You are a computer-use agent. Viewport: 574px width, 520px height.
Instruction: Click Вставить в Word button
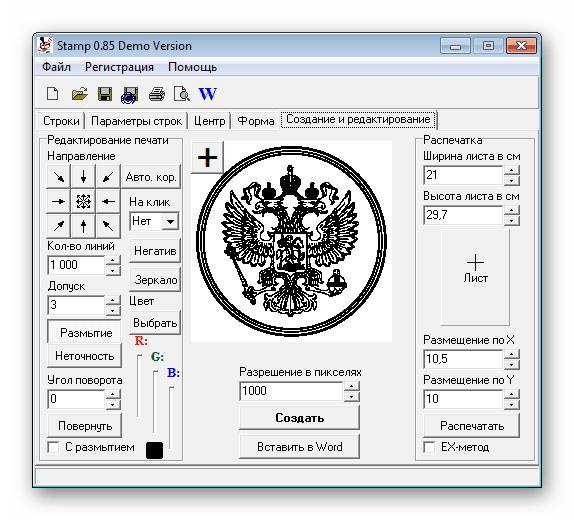pyautogui.click(x=299, y=447)
